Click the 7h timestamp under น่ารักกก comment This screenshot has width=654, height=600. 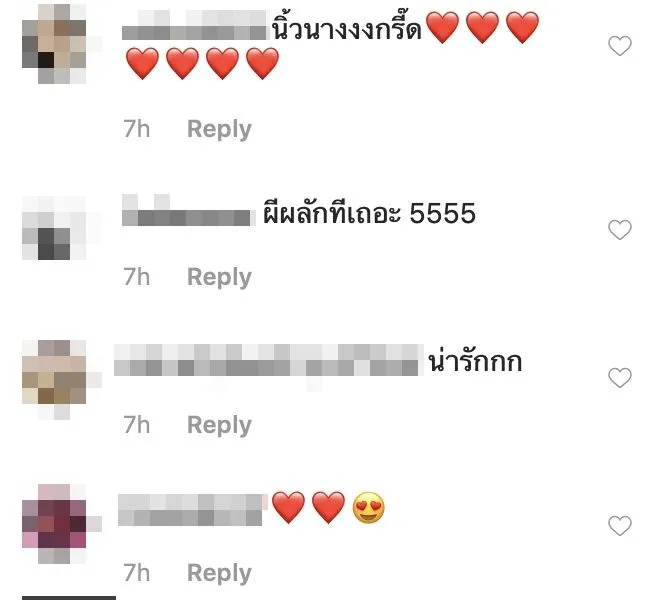click(136, 424)
